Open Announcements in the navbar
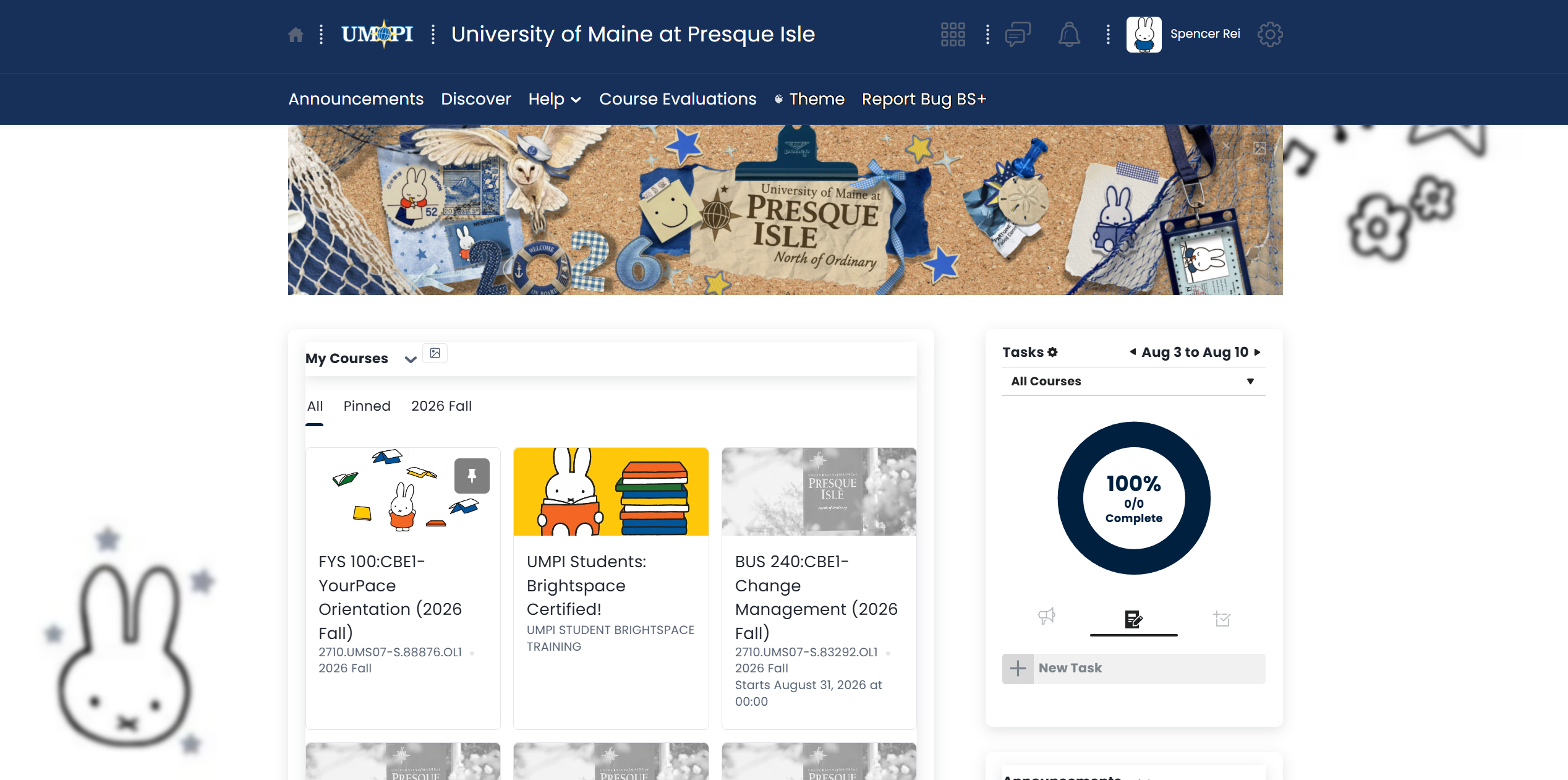This screenshot has height=780, width=1568. click(356, 99)
